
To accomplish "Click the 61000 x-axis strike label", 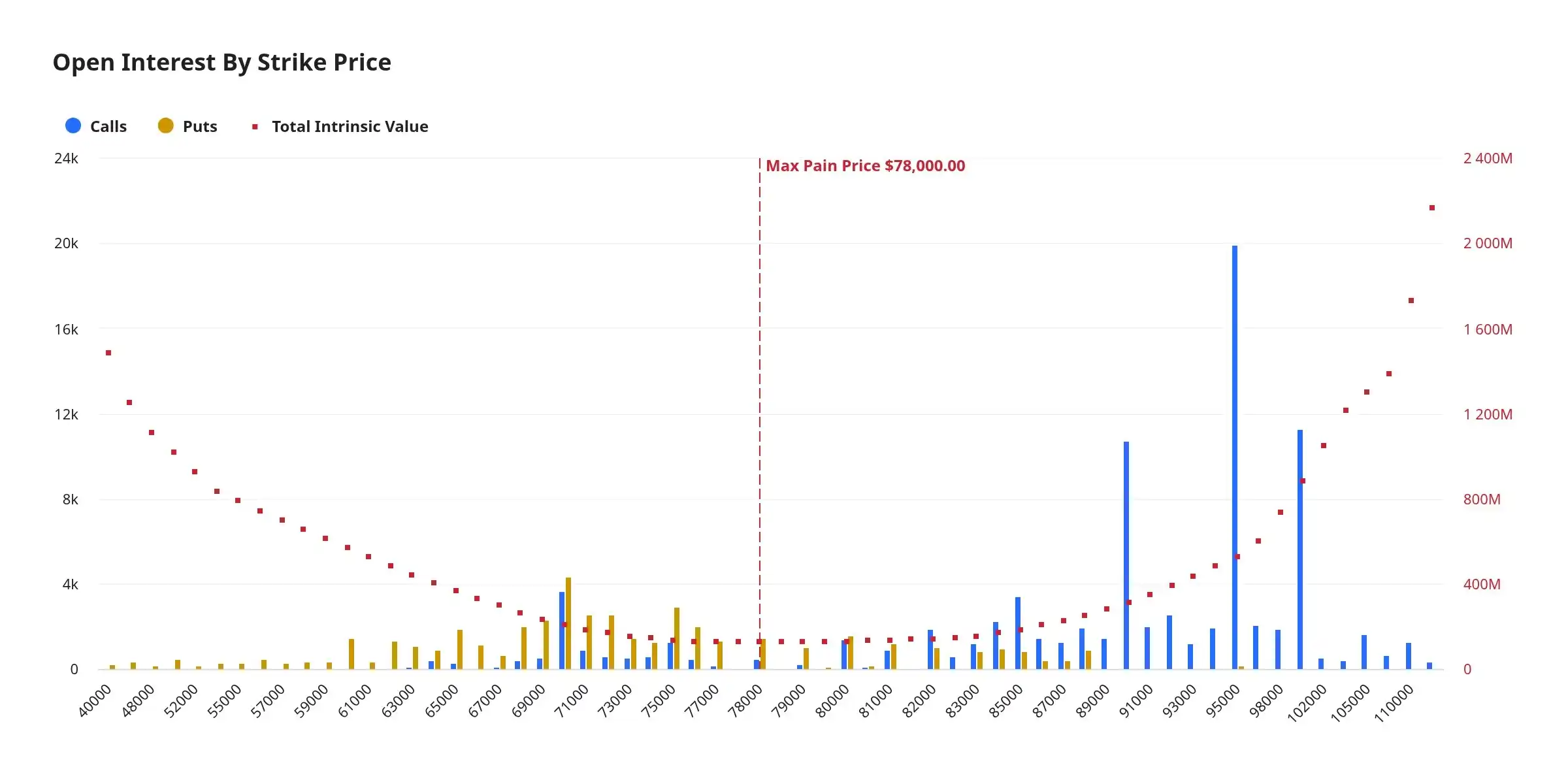I will pos(355,701).
